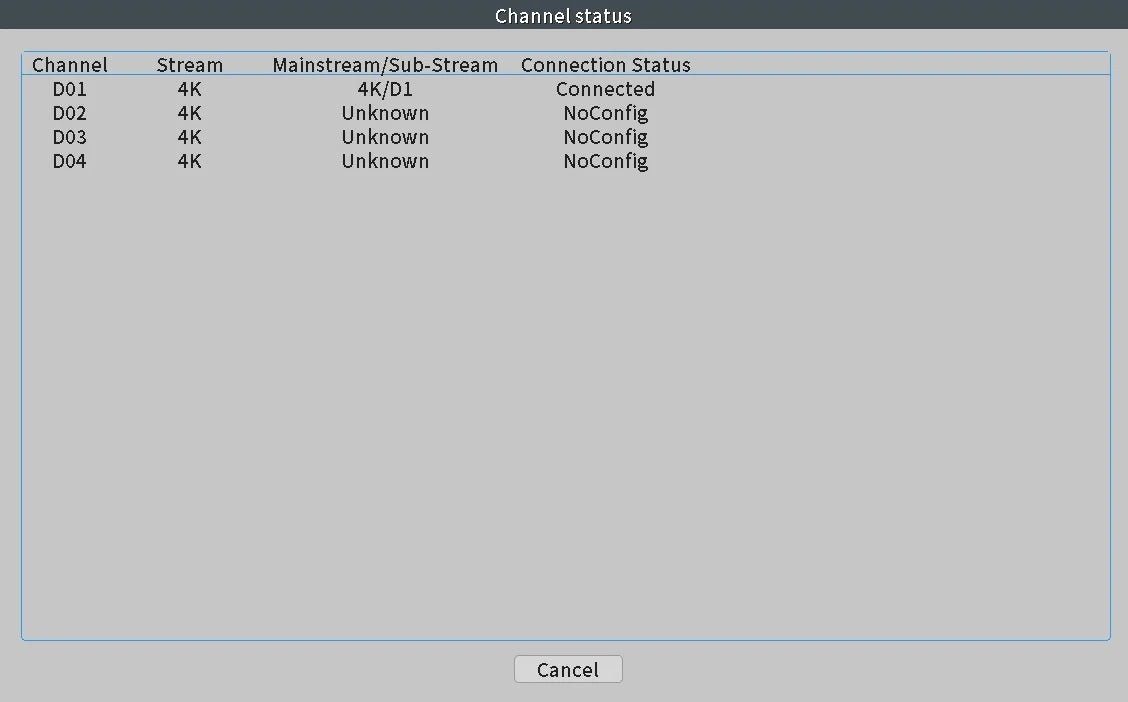Click the Unknown value in D02 row
The image size is (1128, 702).
385,113
